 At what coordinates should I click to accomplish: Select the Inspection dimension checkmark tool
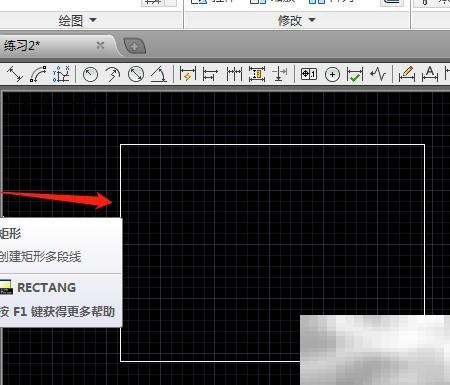tap(355, 74)
